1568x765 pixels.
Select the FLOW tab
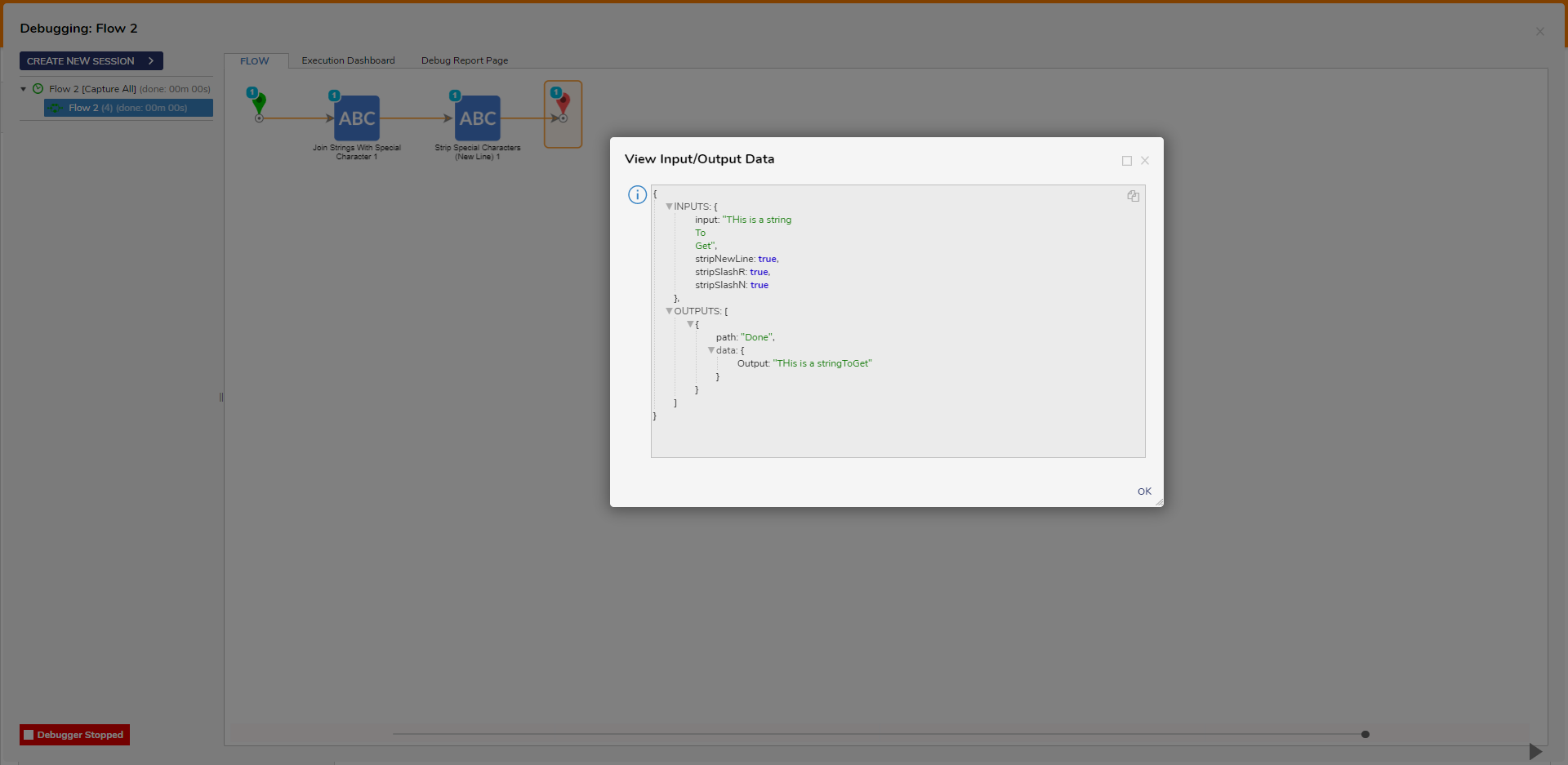coord(255,61)
